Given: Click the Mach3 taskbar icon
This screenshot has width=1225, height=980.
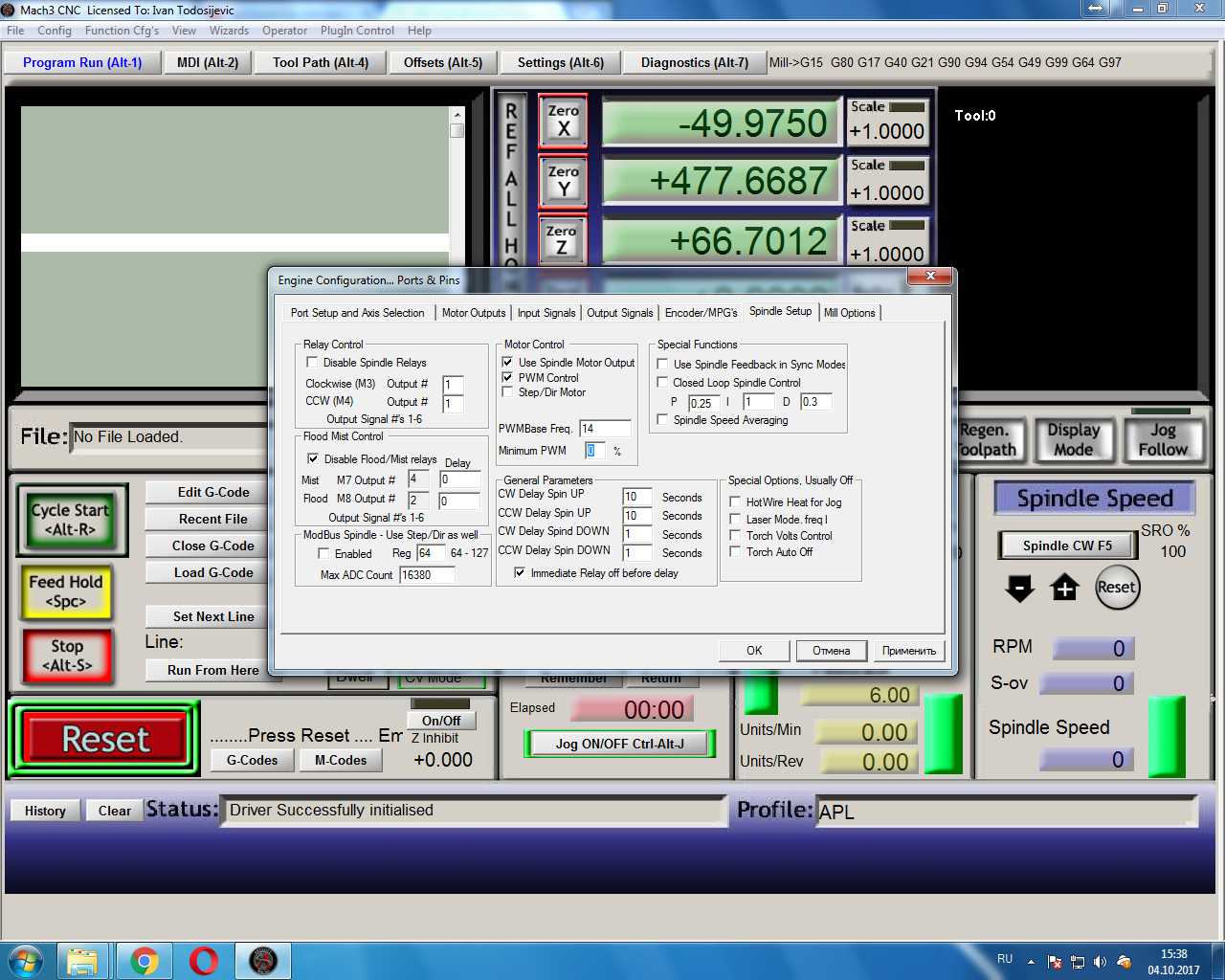Looking at the screenshot, I should (263, 961).
